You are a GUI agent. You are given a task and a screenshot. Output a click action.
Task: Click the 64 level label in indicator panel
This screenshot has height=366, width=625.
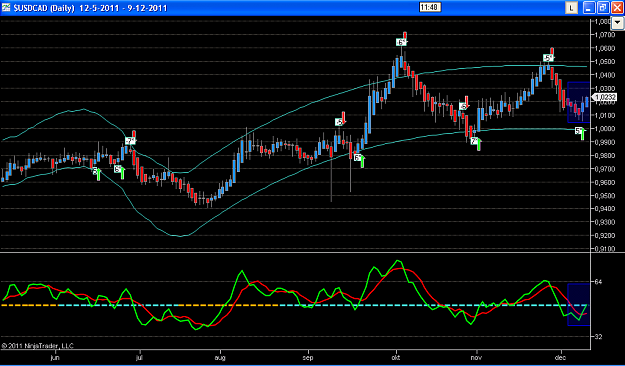click(x=598, y=282)
